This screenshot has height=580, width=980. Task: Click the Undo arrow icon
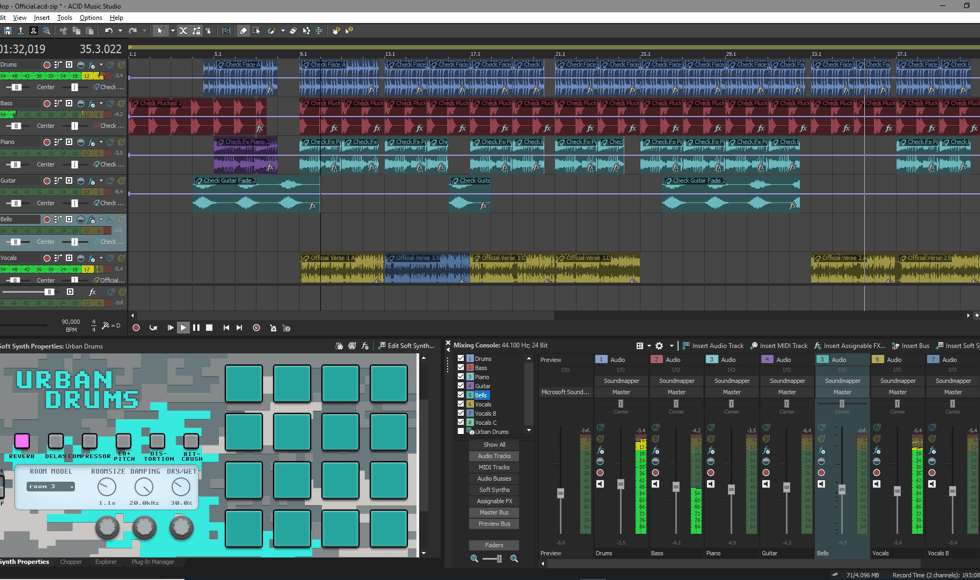coord(109,31)
